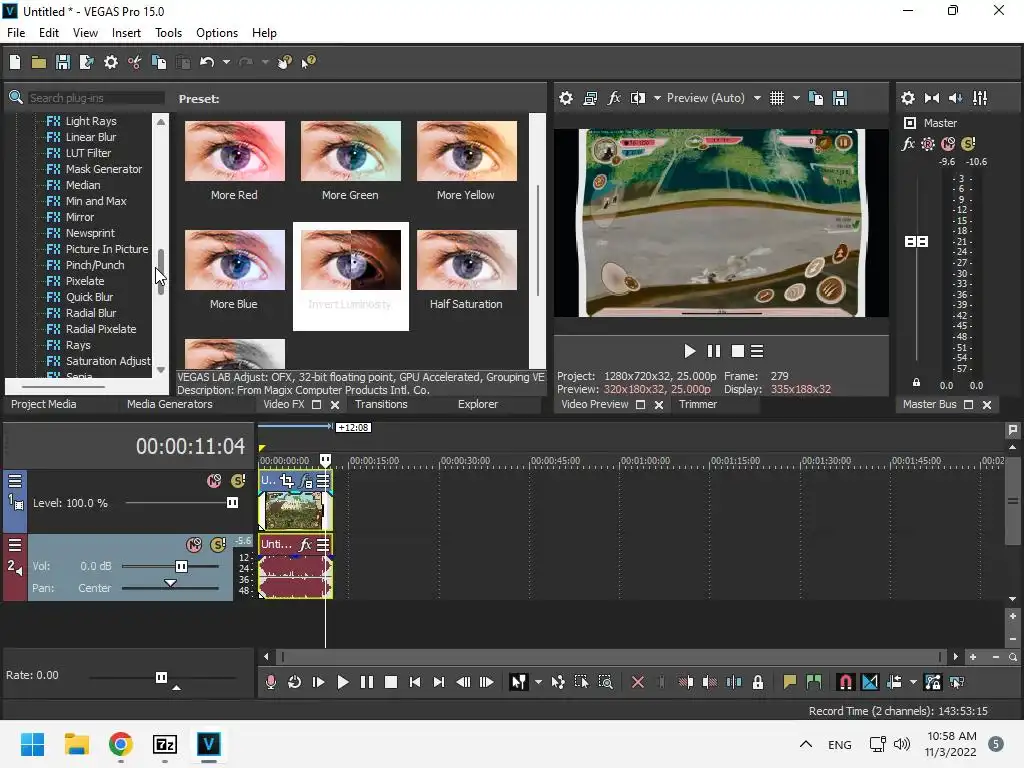Toggle loop playback in transport bar
The width and height of the screenshot is (1024, 768).
pyautogui.click(x=295, y=682)
